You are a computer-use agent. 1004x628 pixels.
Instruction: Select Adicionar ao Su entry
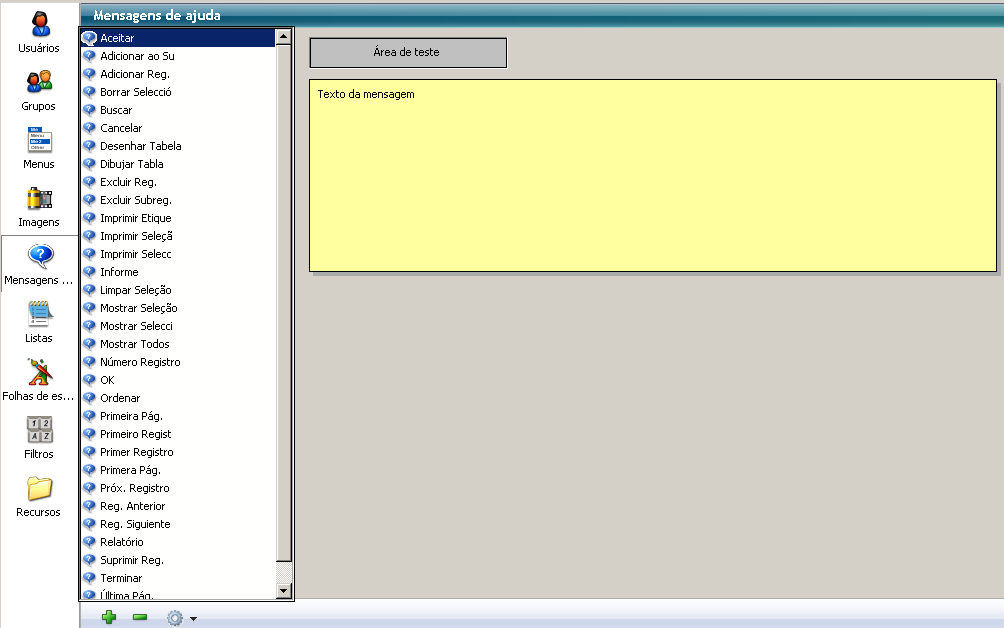point(178,56)
